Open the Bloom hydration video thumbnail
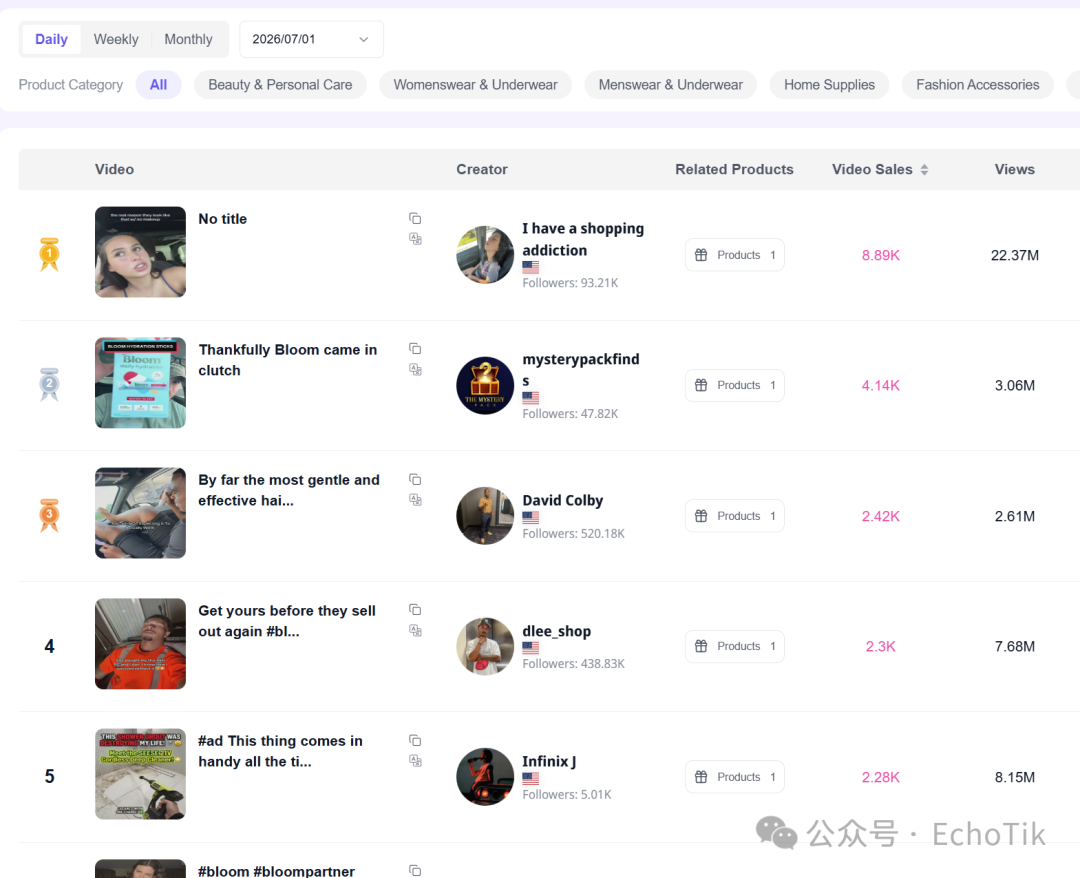 [x=141, y=383]
